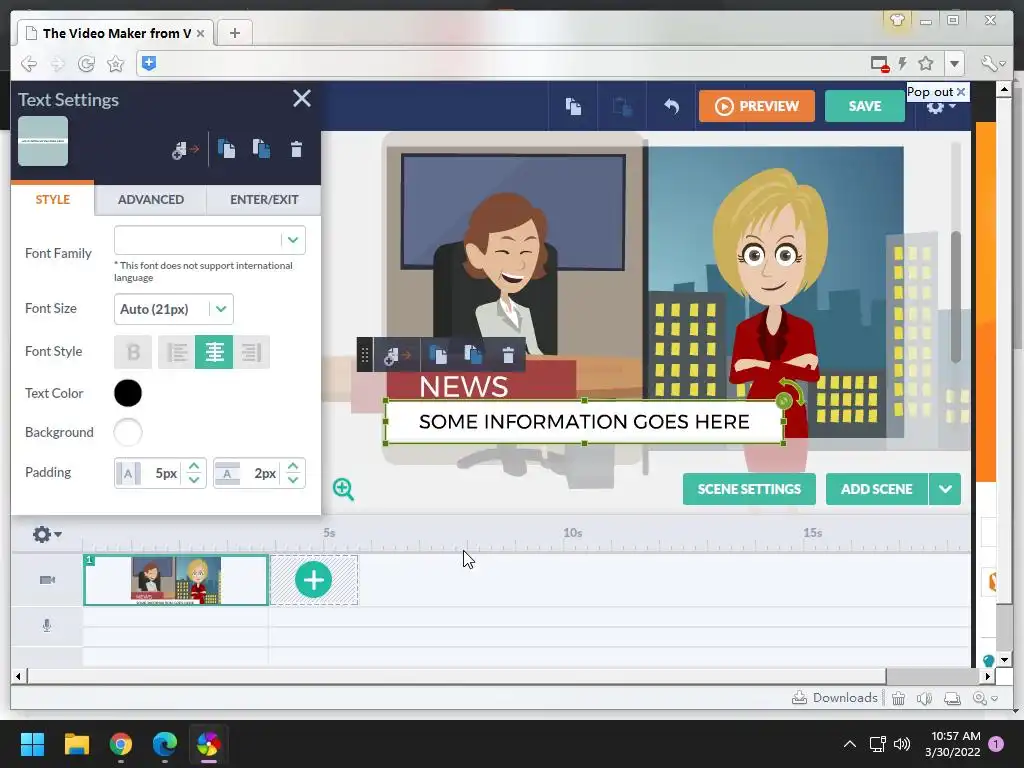Click paste icon in Text Settings header
Image resolution: width=1024 pixels, height=768 pixels.
click(261, 150)
